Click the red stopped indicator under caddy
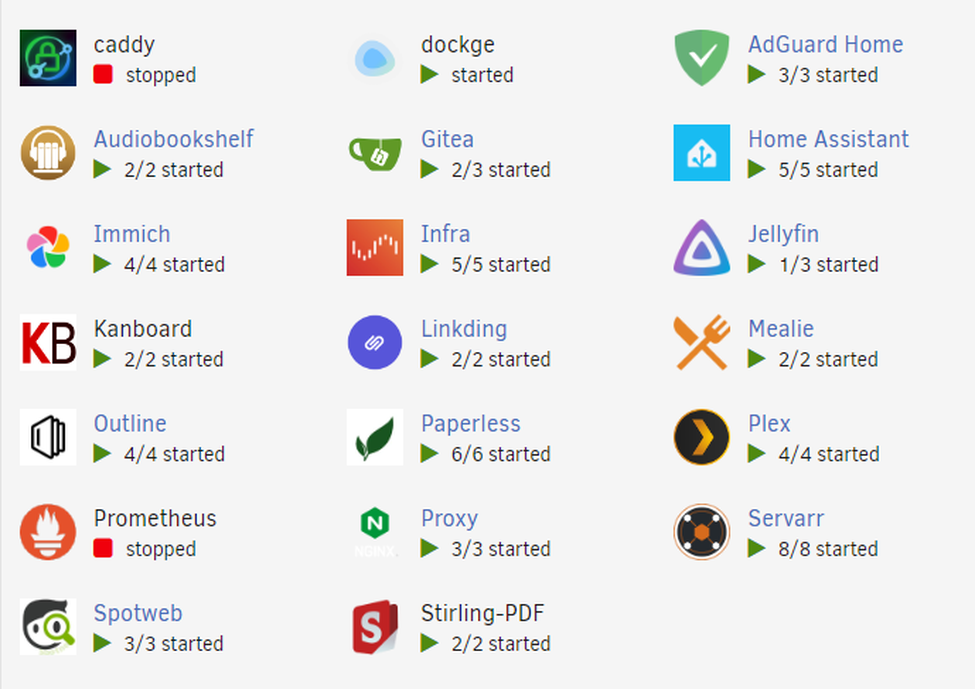 pos(103,75)
